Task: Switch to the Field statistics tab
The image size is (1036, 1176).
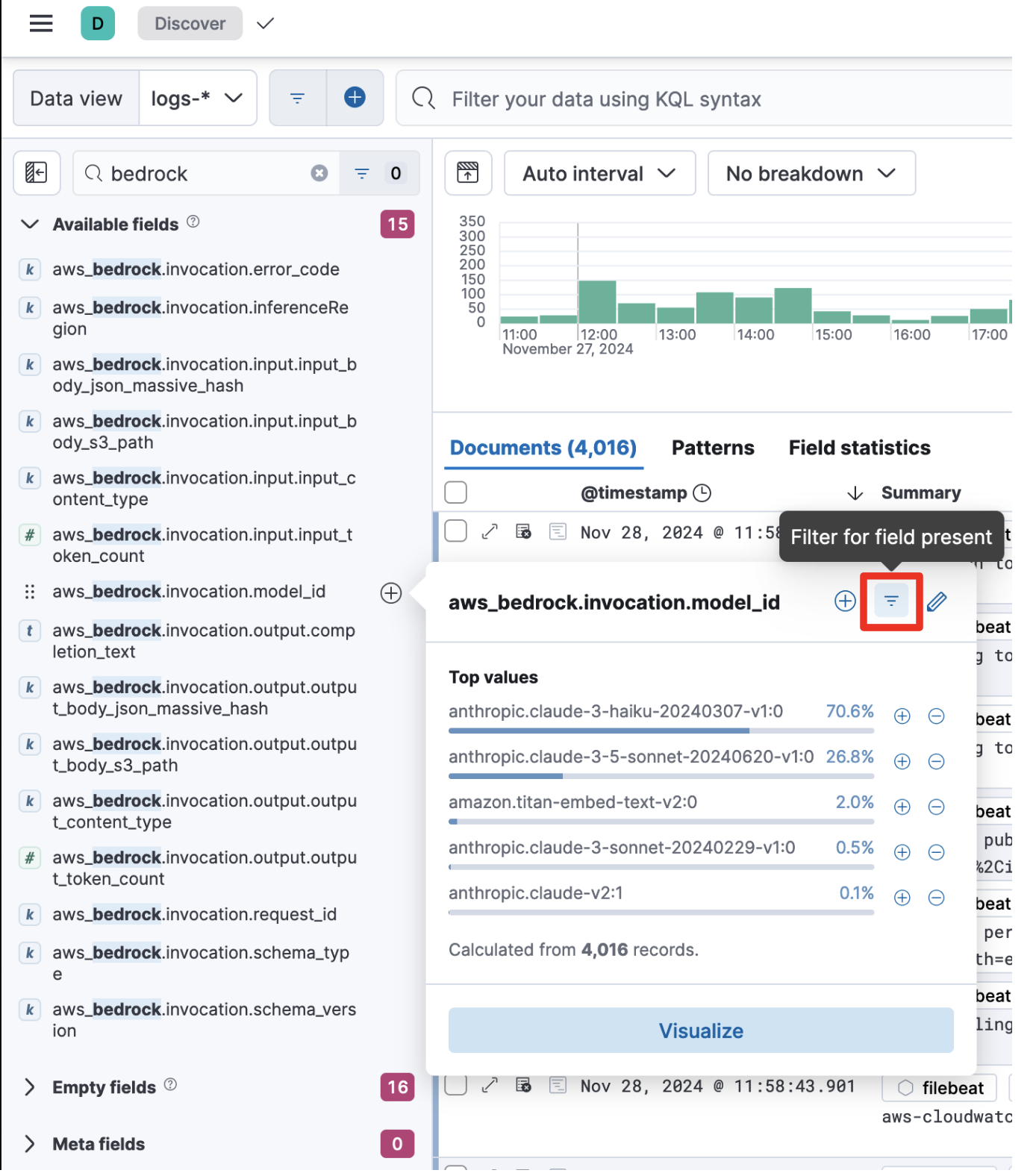Action: coord(859,448)
